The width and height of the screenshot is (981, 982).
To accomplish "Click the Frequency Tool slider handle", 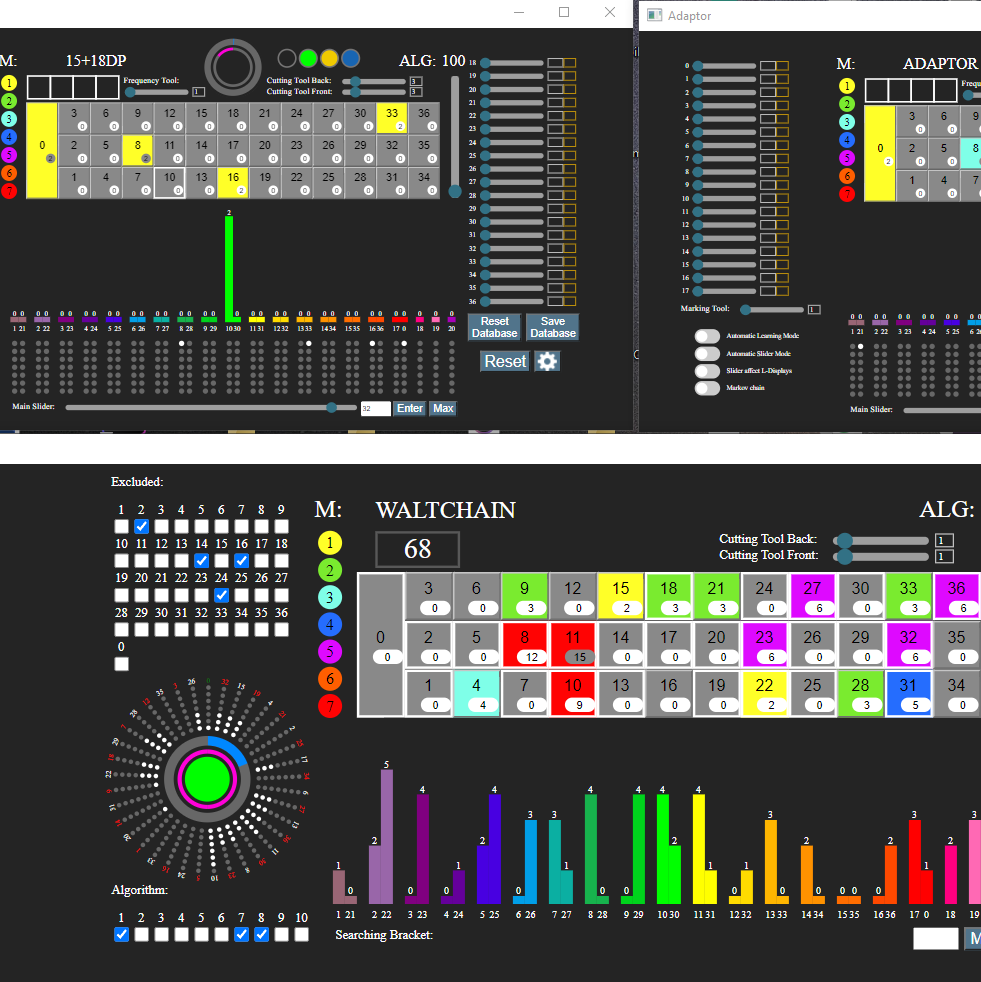I will (128, 91).
